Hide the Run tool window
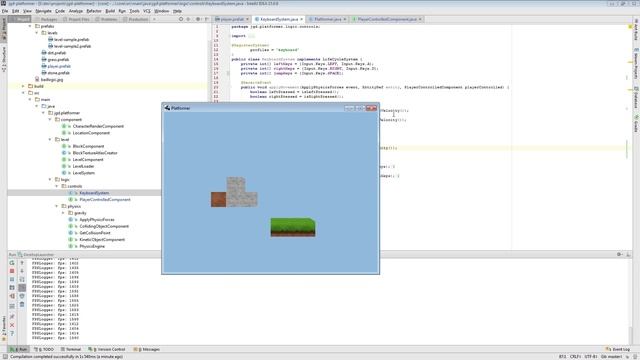Screen dimensions: 640x360 point(628,254)
